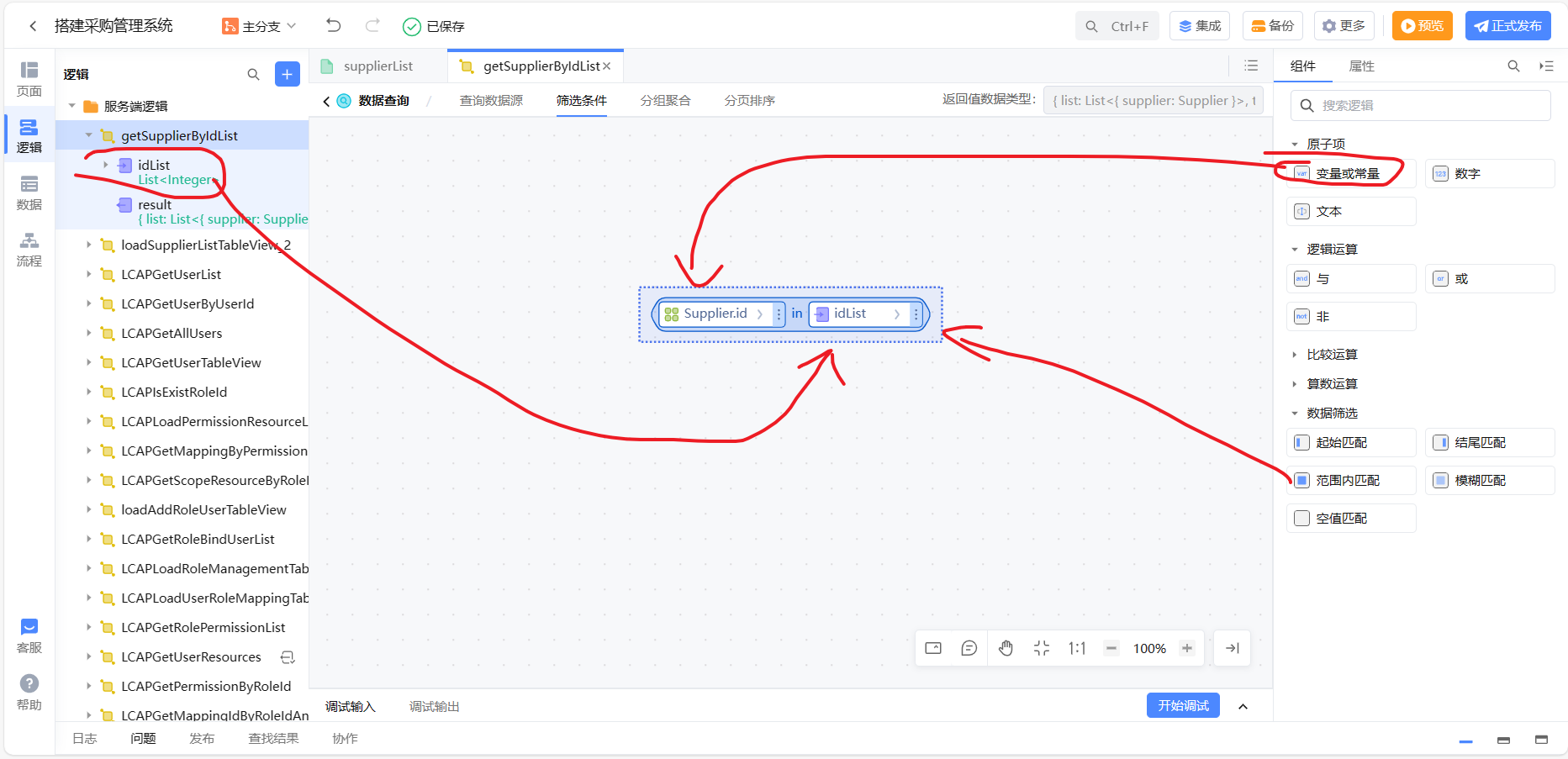1568x759 pixels.
Task: Switch to 分组聚合 tab
Action: (665, 100)
